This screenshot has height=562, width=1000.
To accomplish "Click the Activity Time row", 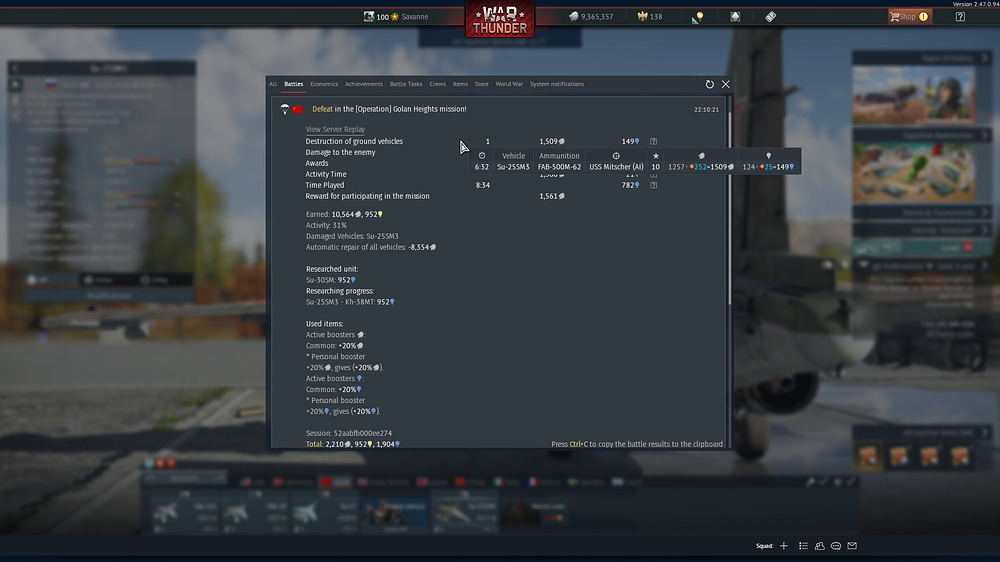I will [326, 174].
